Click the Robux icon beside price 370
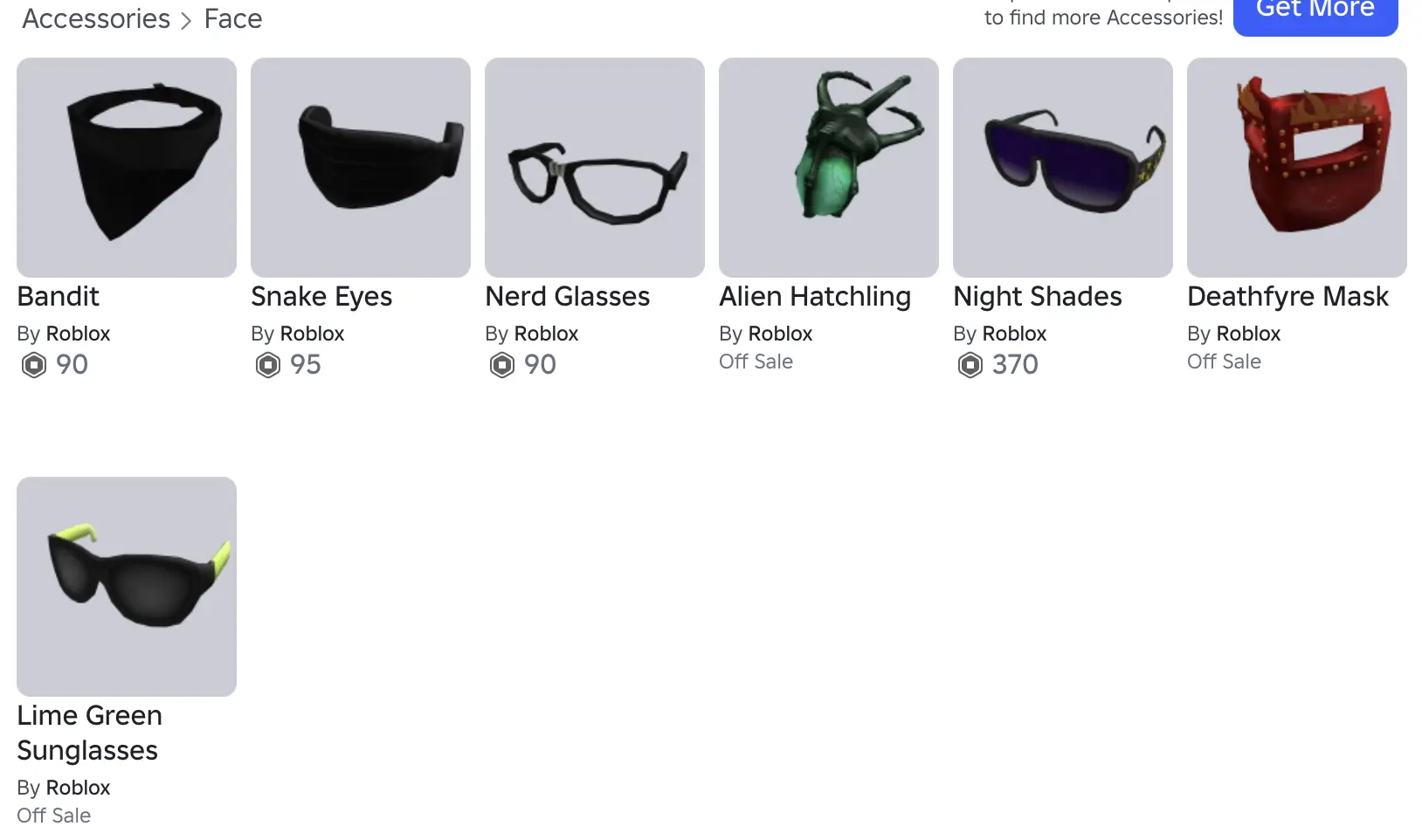 [970, 365]
